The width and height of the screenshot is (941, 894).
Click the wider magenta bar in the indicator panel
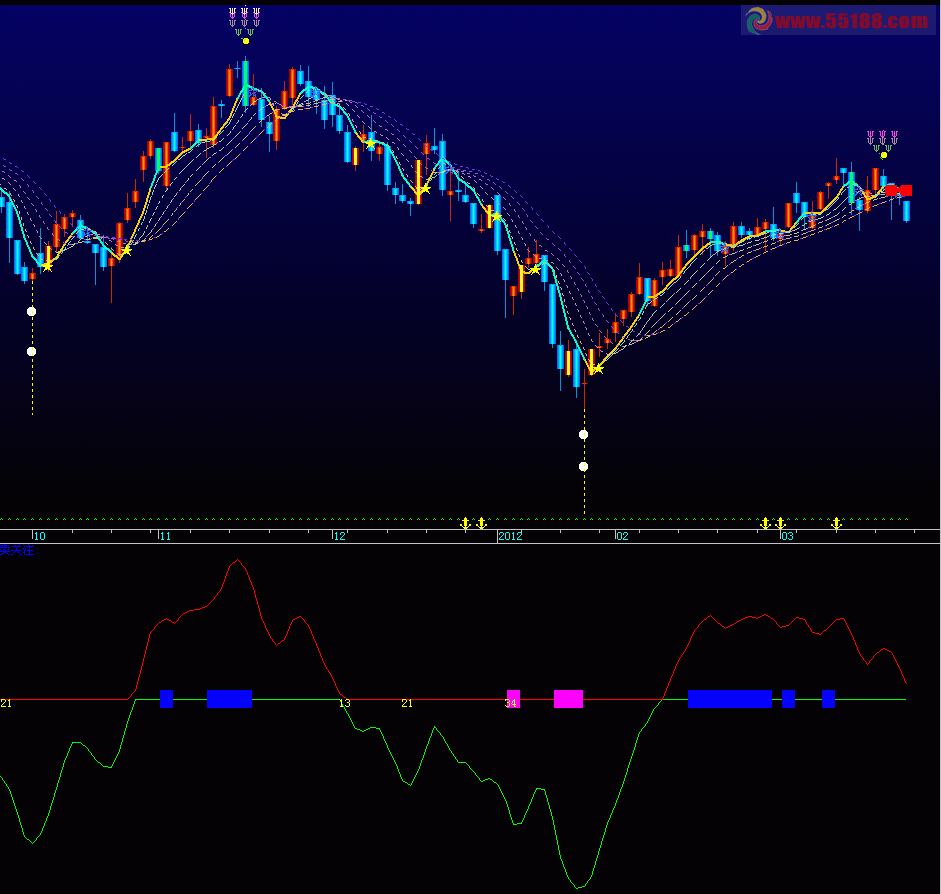[x=568, y=699]
